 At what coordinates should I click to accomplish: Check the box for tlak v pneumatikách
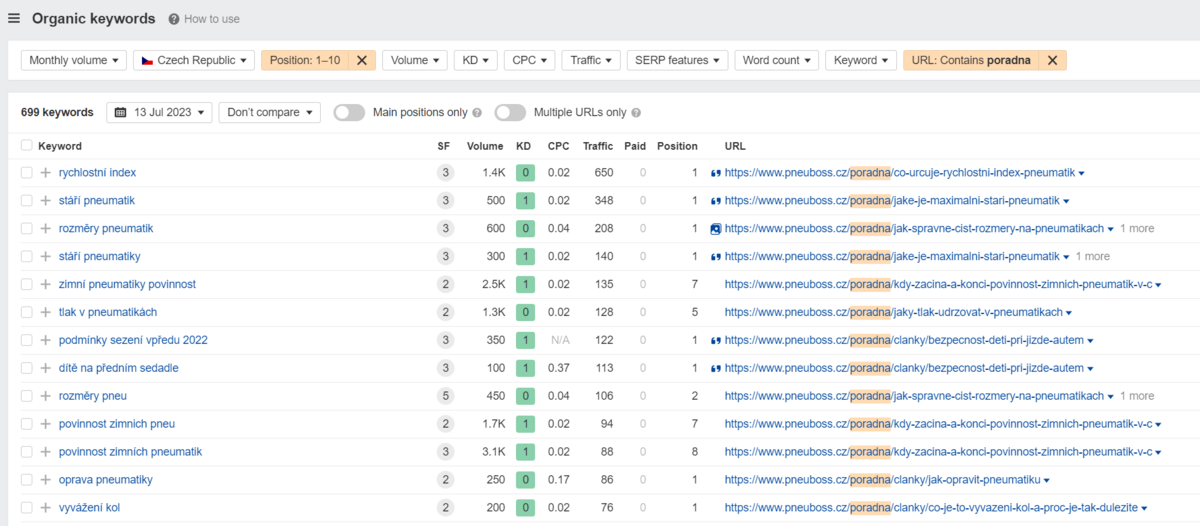[x=27, y=313]
